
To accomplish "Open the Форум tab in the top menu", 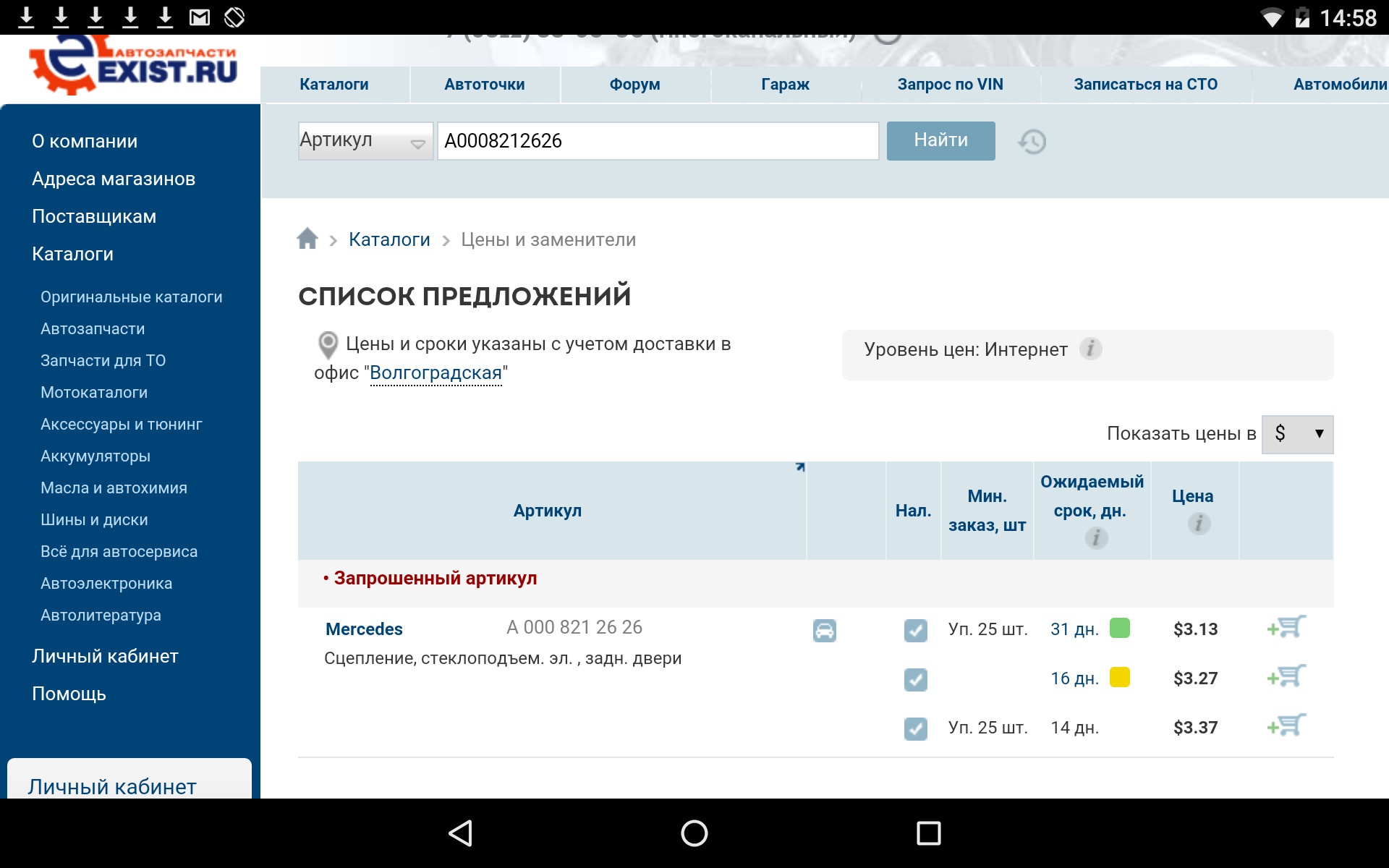I will (x=634, y=85).
